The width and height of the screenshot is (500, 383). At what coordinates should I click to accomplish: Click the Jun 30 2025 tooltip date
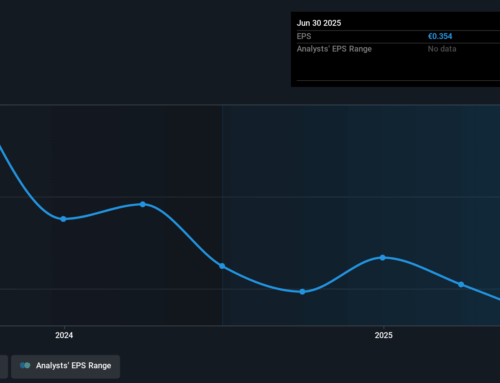[319, 23]
